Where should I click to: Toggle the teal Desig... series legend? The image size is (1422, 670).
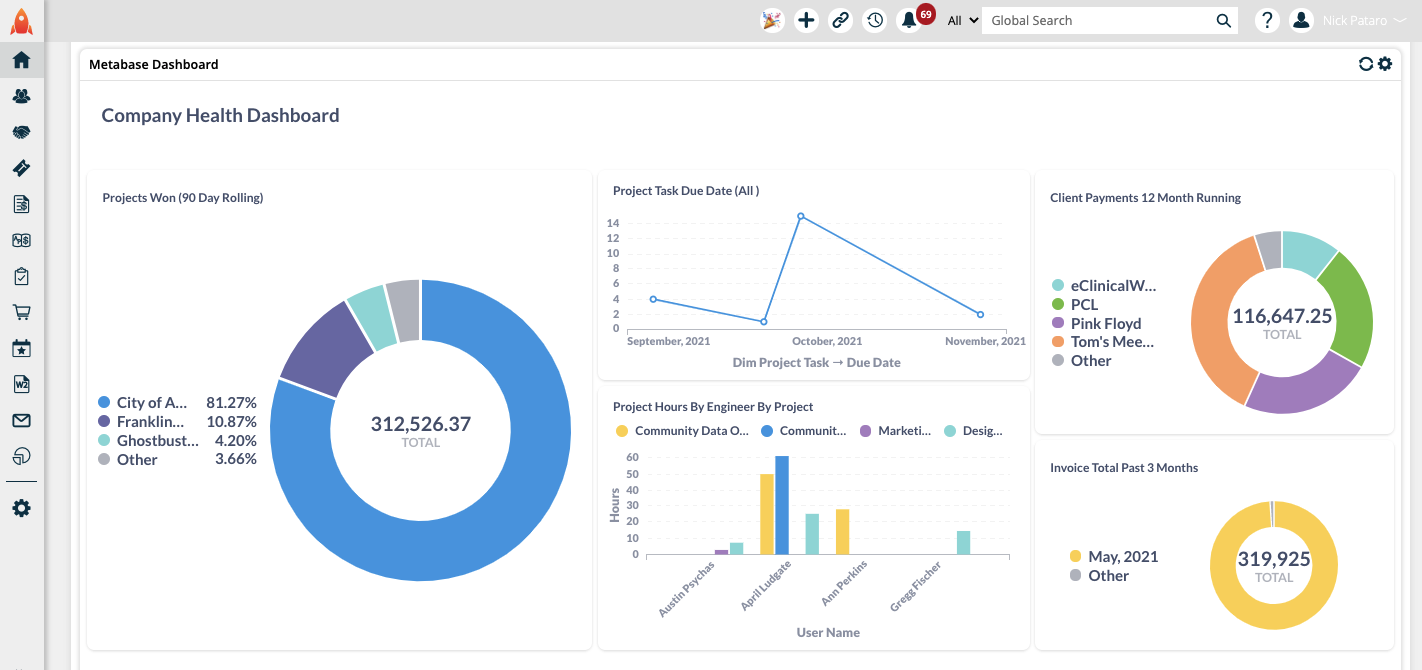[x=973, y=431]
